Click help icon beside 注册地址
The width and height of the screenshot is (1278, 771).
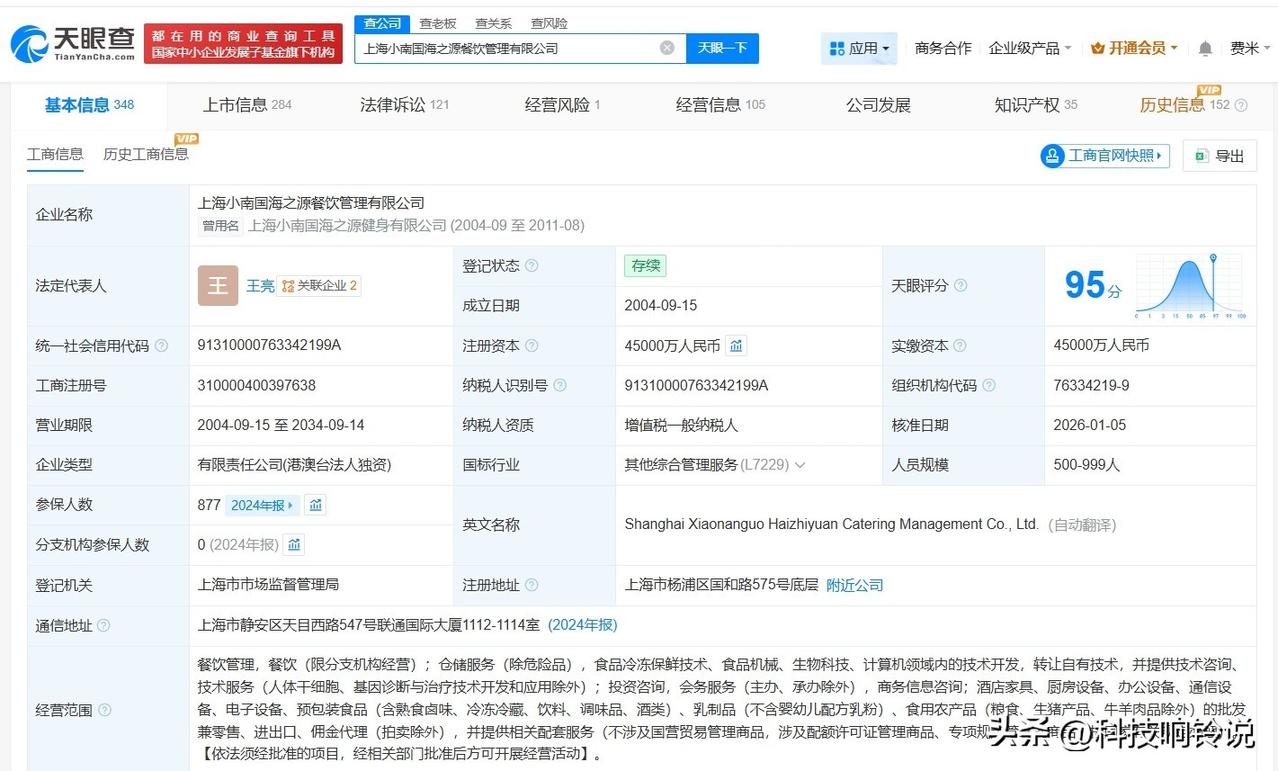(532, 585)
